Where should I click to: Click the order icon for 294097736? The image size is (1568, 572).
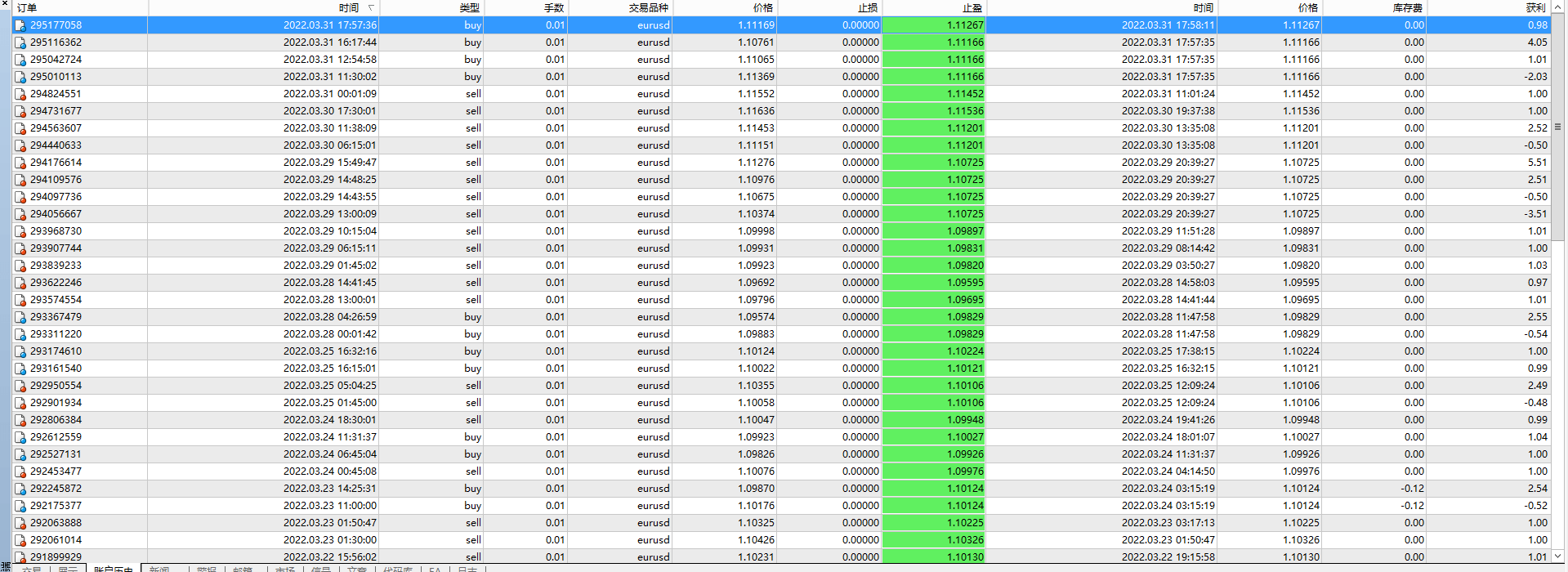[20, 197]
